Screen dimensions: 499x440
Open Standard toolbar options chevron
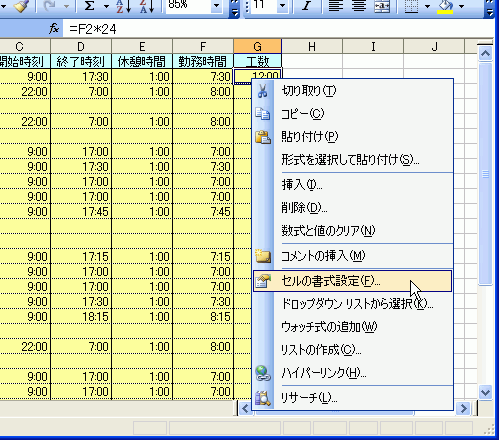coord(235,8)
